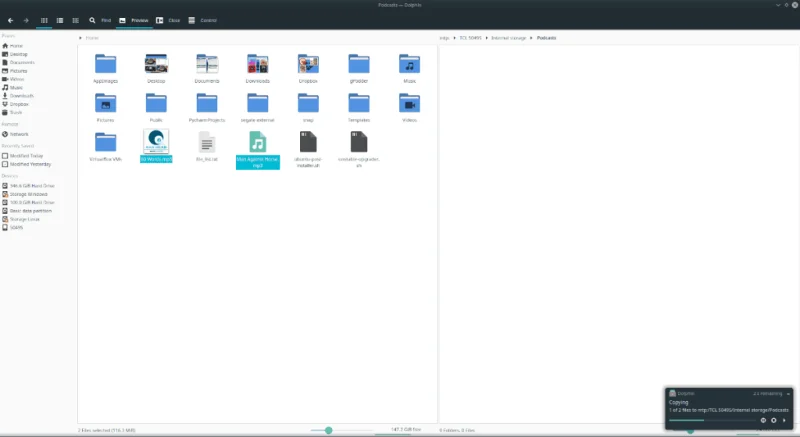Select Modified Today in sidebar
This screenshot has width=800, height=437.
coord(22,156)
